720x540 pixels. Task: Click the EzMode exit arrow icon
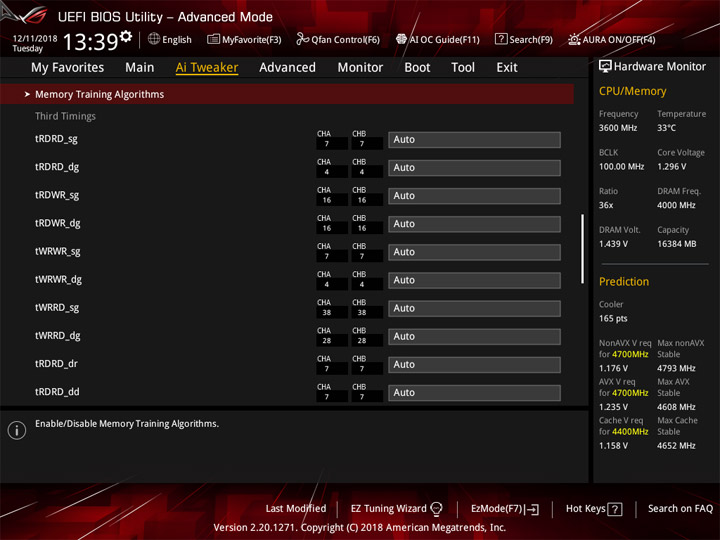point(532,509)
